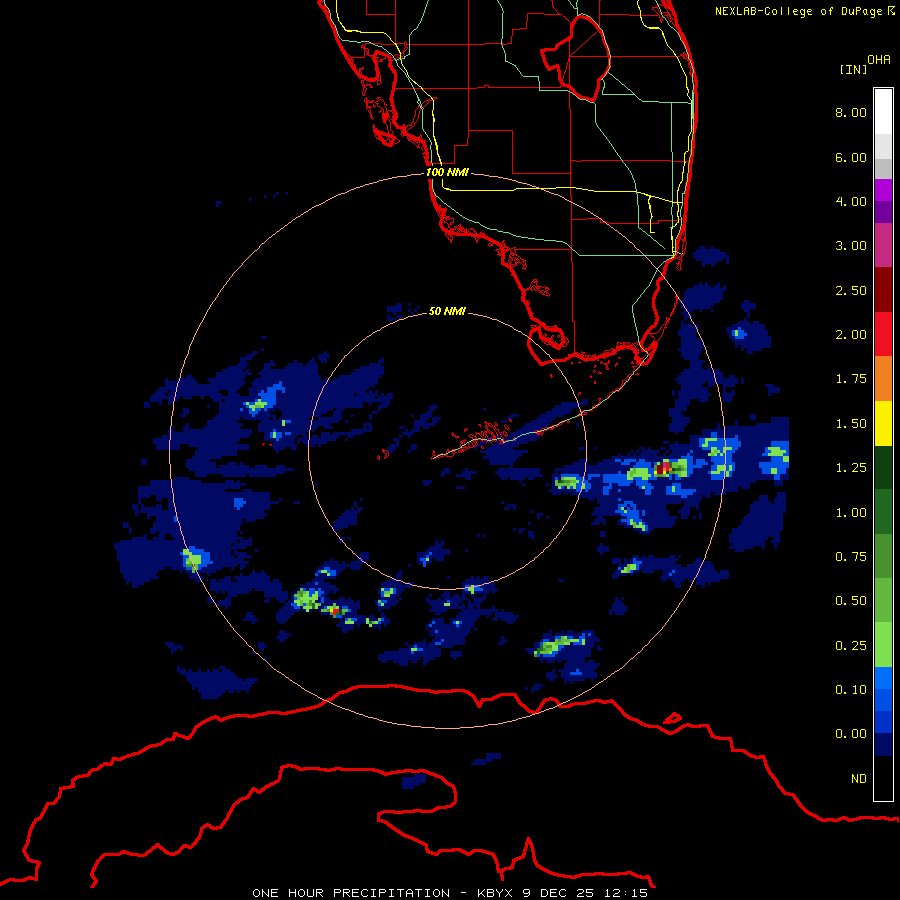
Task: Click the black ND band in legend
Action: click(883, 778)
